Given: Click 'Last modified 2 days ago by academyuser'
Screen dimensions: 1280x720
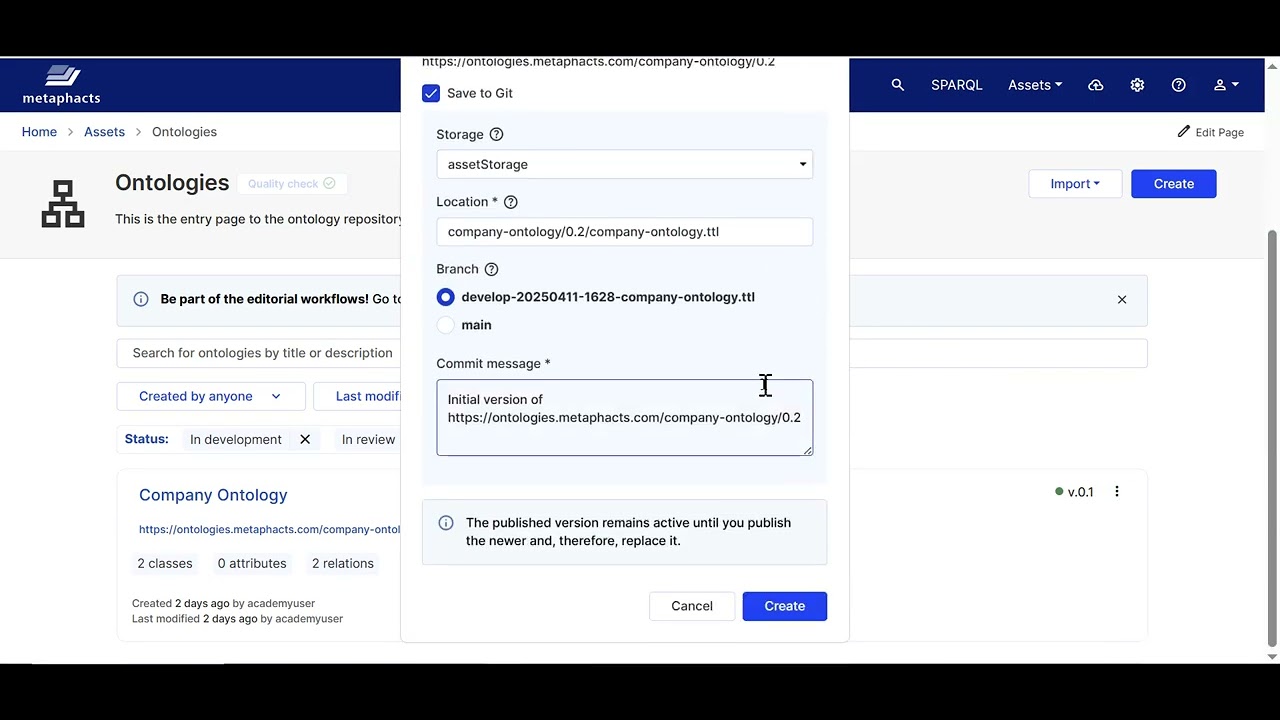Looking at the screenshot, I should pyautogui.click(x=237, y=619).
